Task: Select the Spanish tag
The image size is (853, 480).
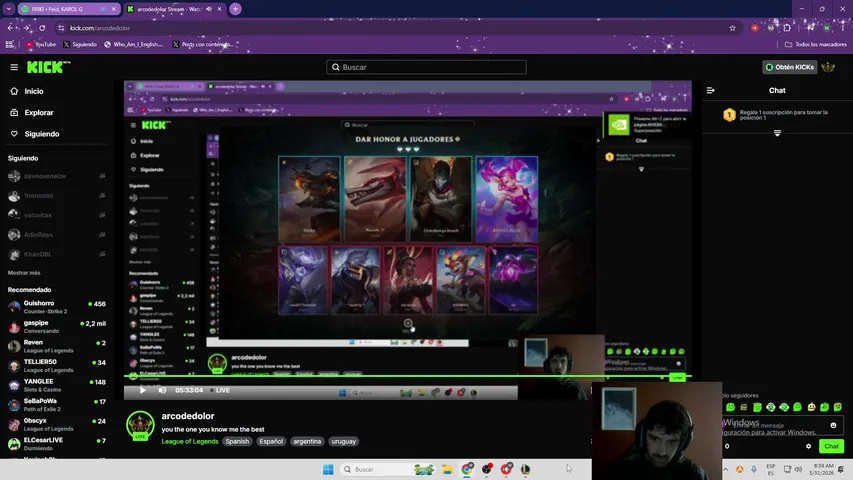Action: tap(237, 441)
